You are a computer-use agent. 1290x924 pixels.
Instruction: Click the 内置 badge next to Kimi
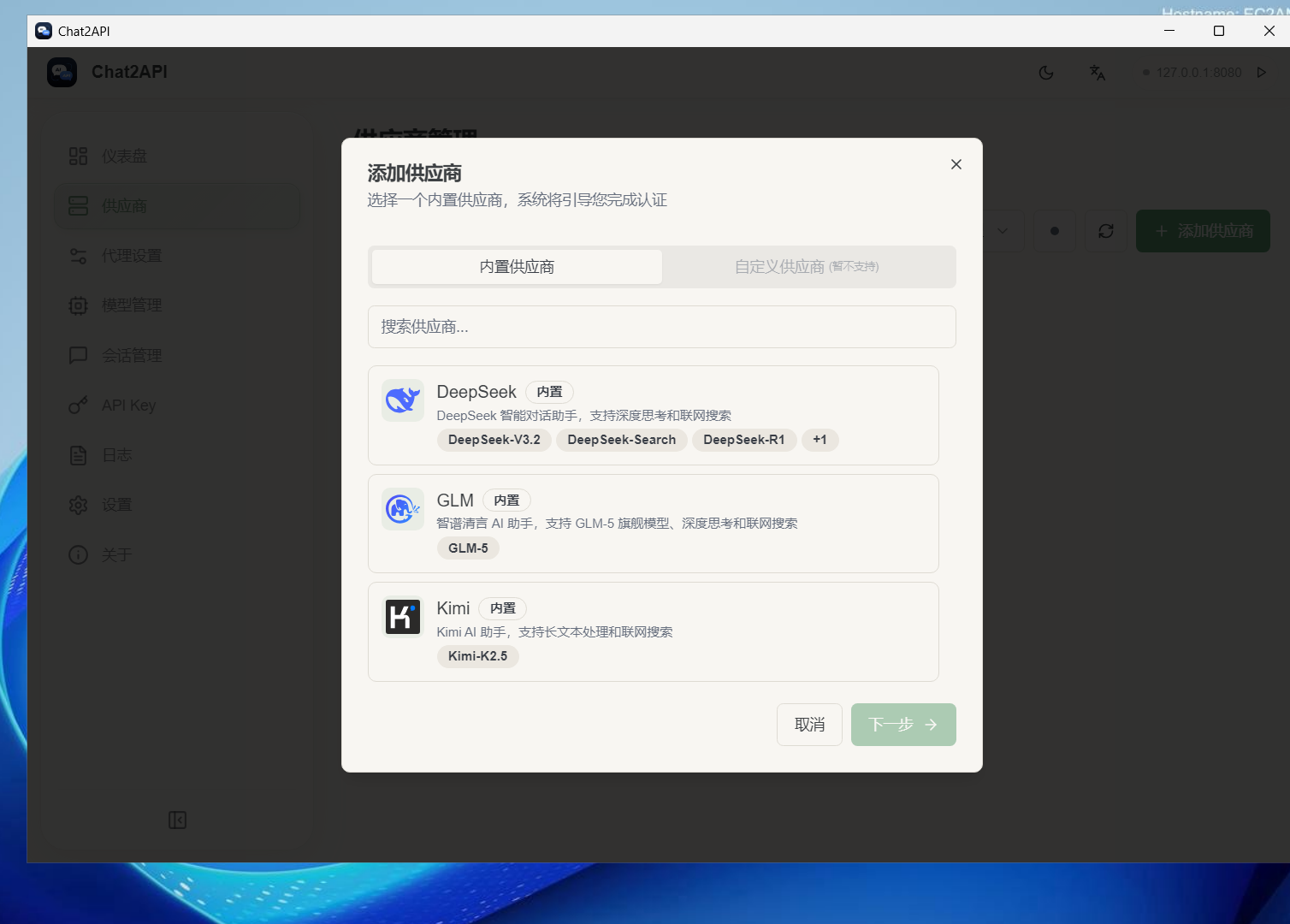(x=503, y=608)
